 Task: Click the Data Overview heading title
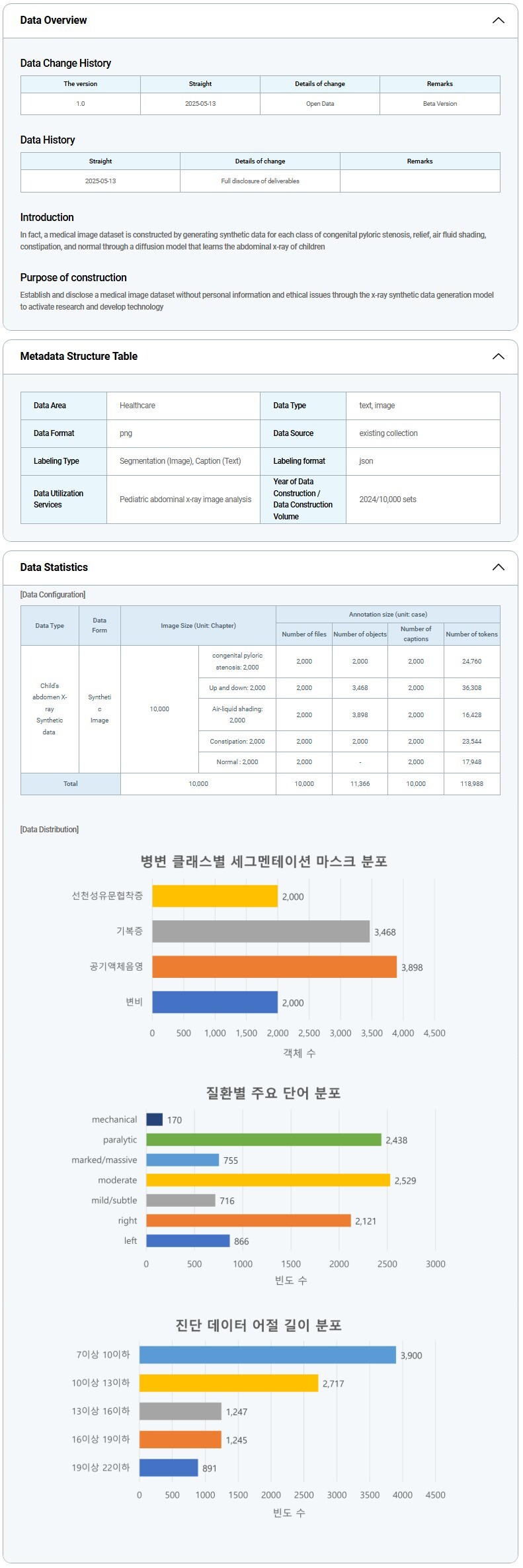coord(54,21)
